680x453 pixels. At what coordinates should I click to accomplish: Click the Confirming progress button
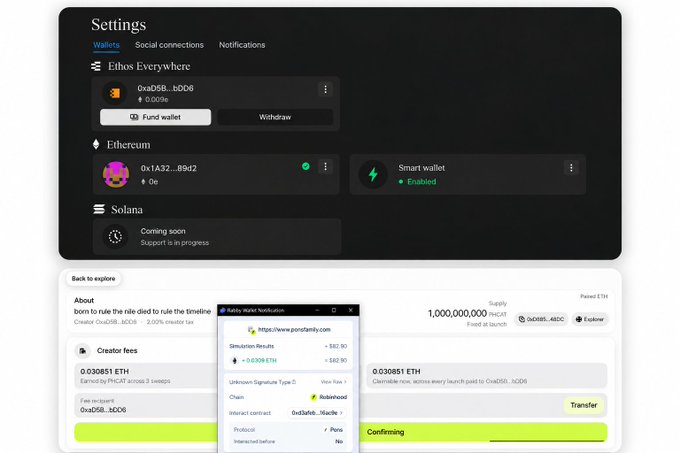coord(340,432)
